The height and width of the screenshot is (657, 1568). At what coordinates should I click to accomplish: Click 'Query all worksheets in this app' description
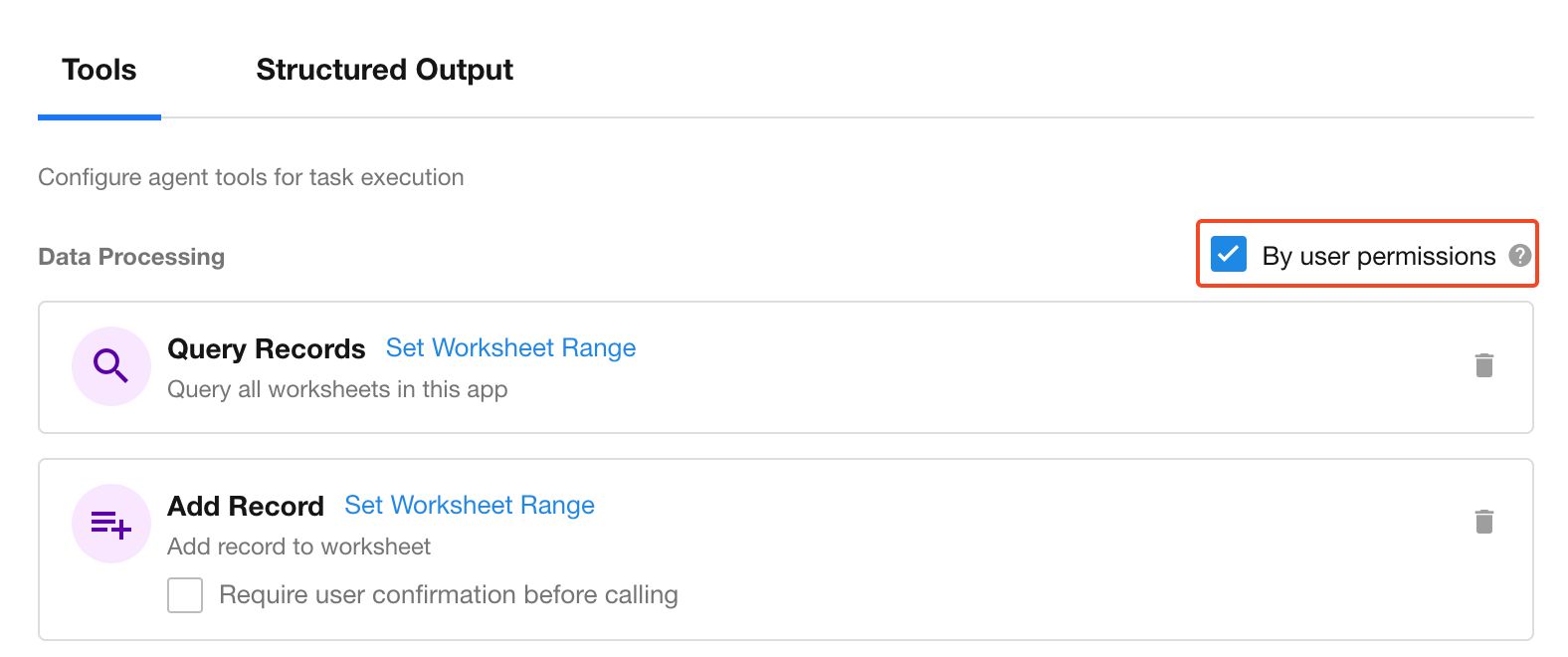(x=337, y=389)
